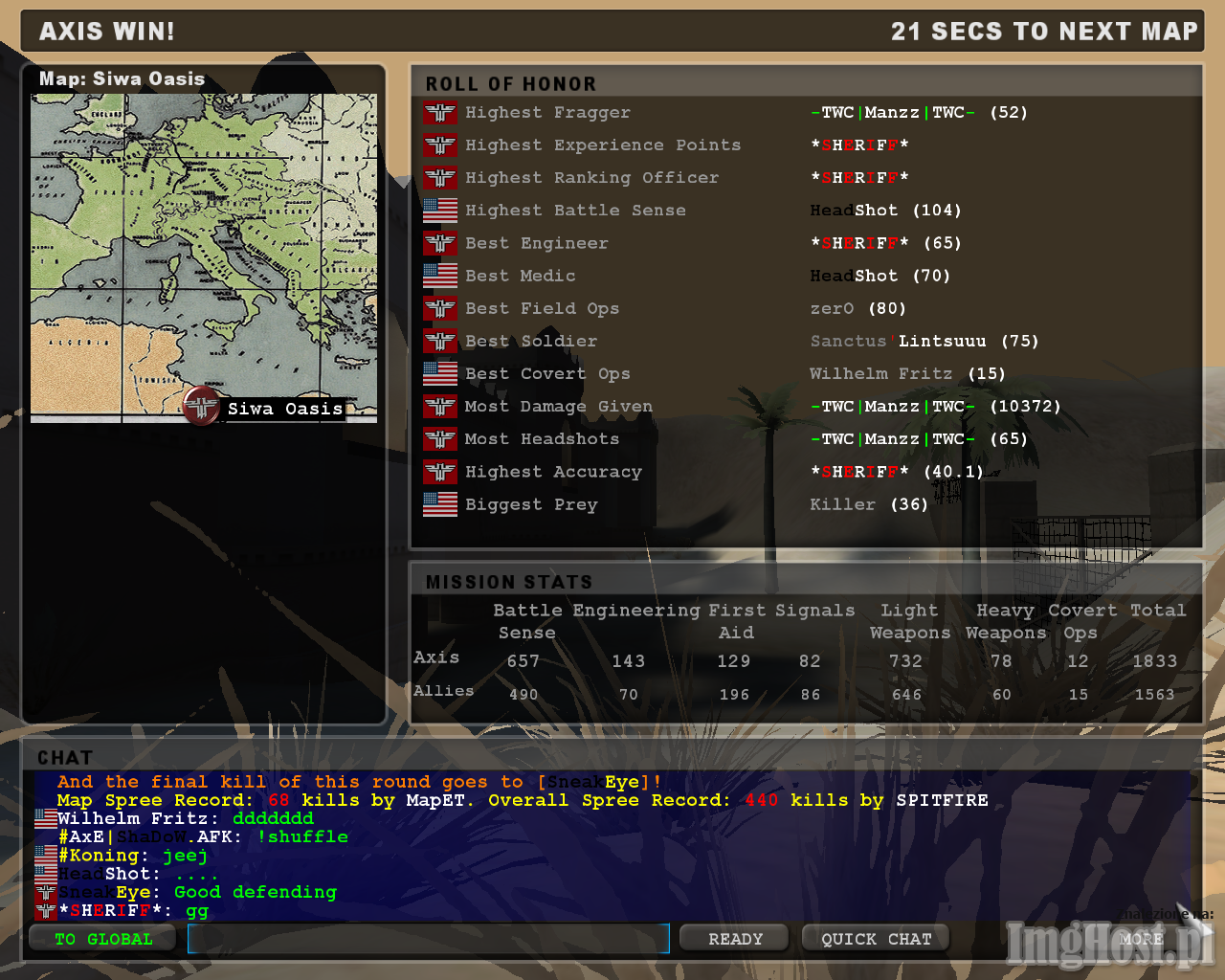Select -TWC|Manzz|TWC- (10372) damage entry
The height and width of the screenshot is (980, 1225).
coord(935,407)
